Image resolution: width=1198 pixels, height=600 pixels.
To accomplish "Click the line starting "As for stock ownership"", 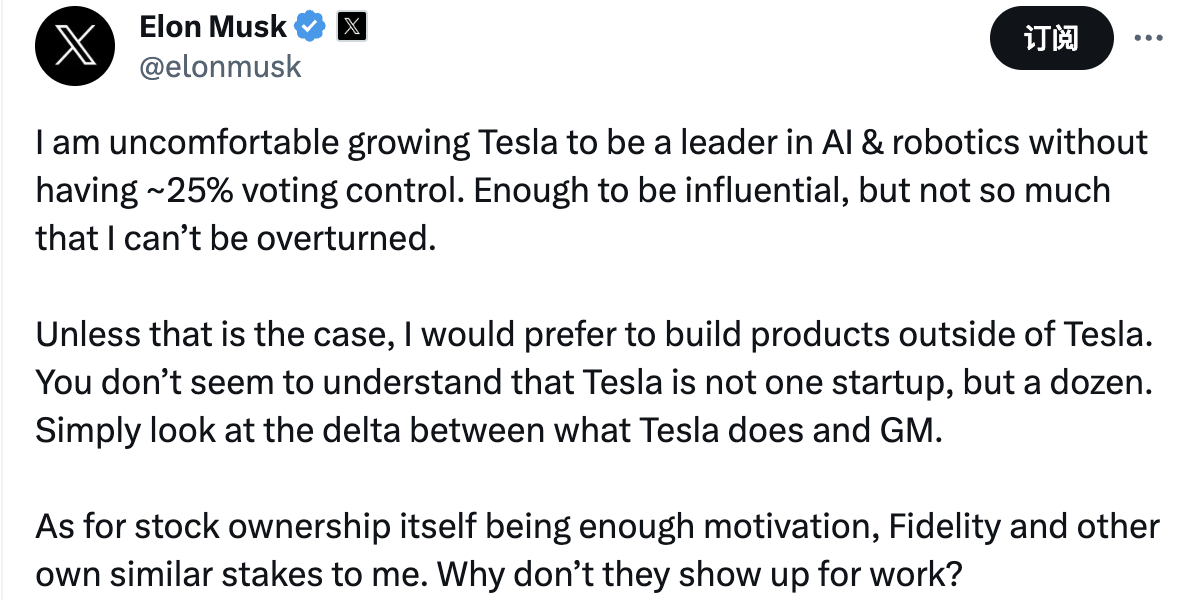I will click(x=597, y=527).
